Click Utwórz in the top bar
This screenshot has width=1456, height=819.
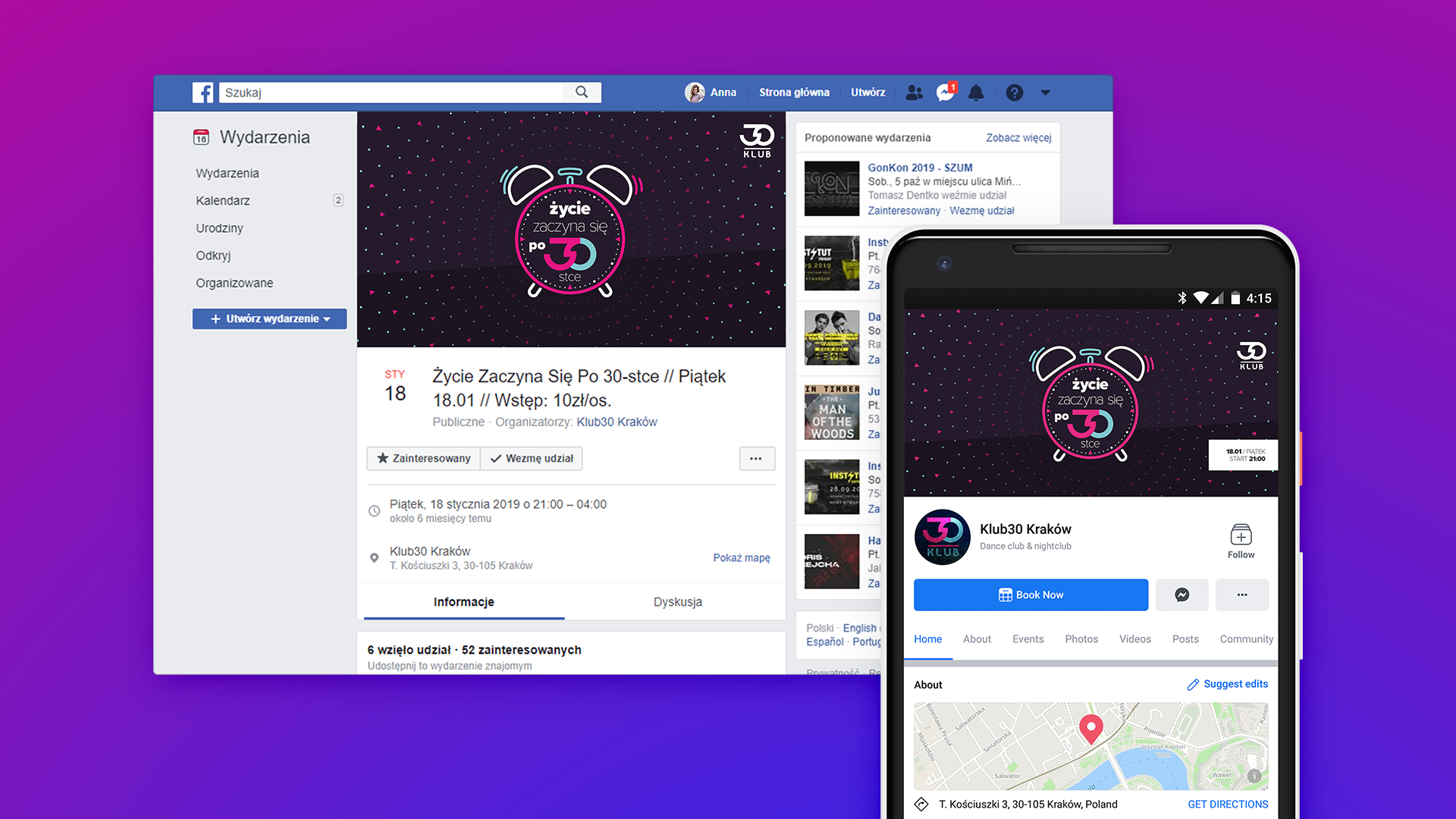pos(868,93)
